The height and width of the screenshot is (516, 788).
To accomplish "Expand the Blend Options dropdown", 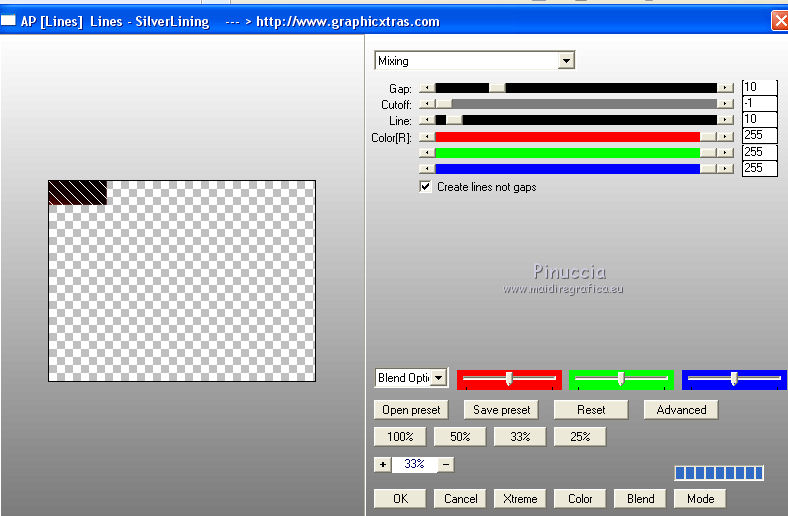I will tap(438, 377).
